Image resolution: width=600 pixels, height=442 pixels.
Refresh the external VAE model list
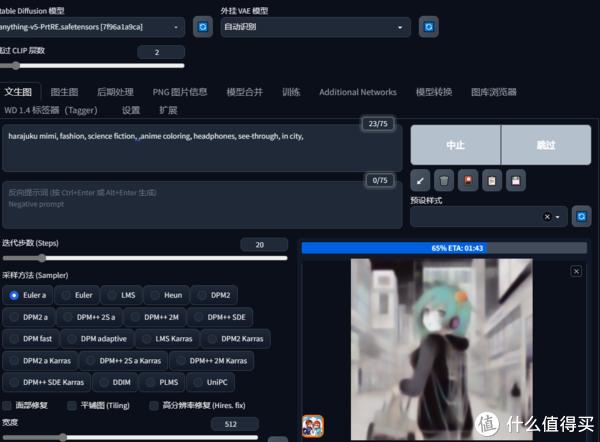(429, 27)
